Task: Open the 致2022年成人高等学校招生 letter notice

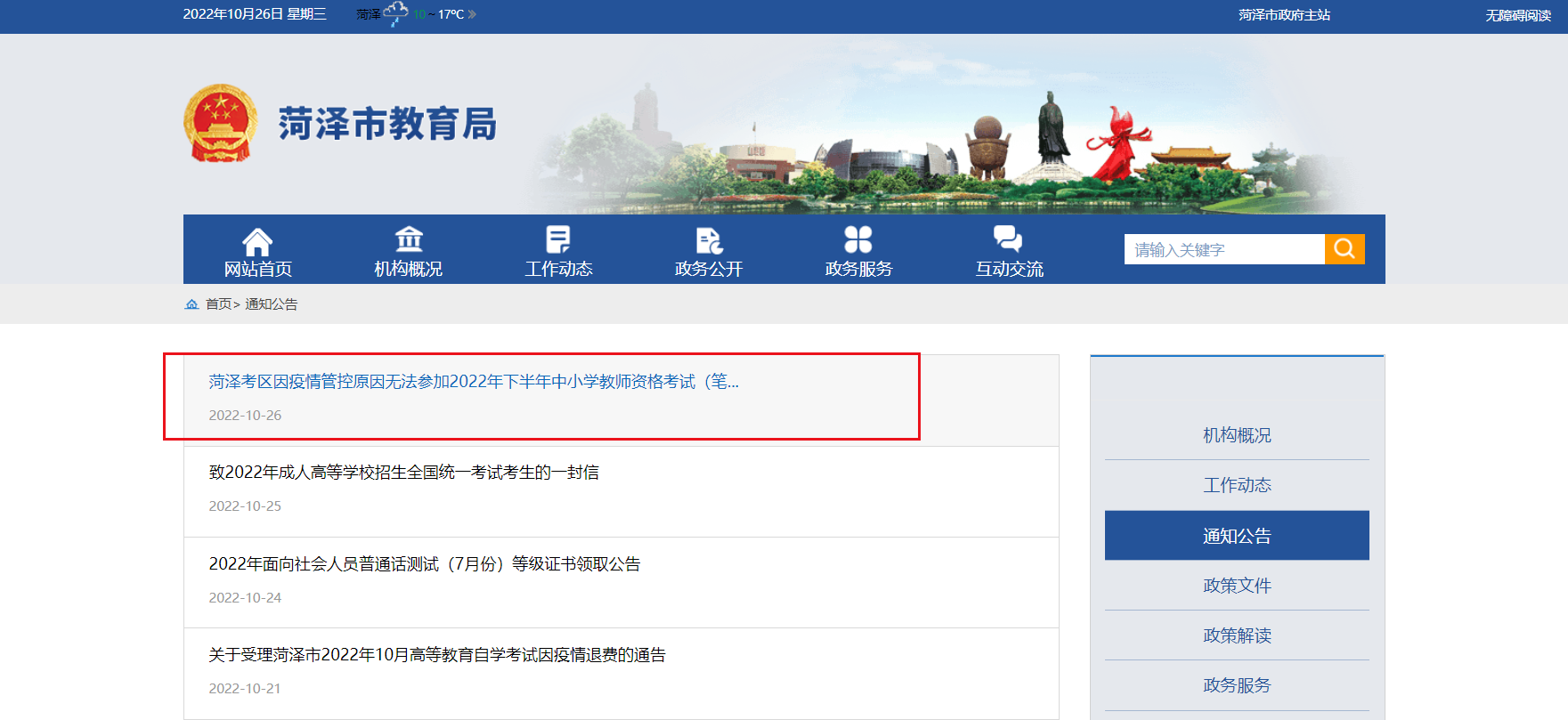Action: point(404,473)
